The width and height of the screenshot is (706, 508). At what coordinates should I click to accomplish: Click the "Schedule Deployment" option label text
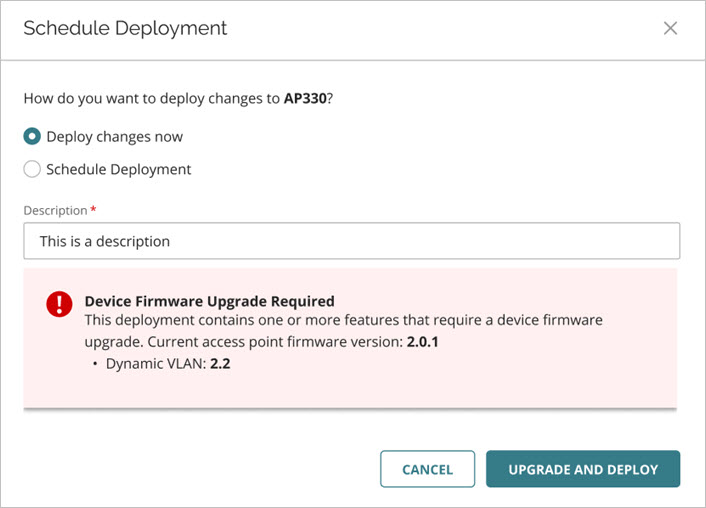[x=118, y=169]
